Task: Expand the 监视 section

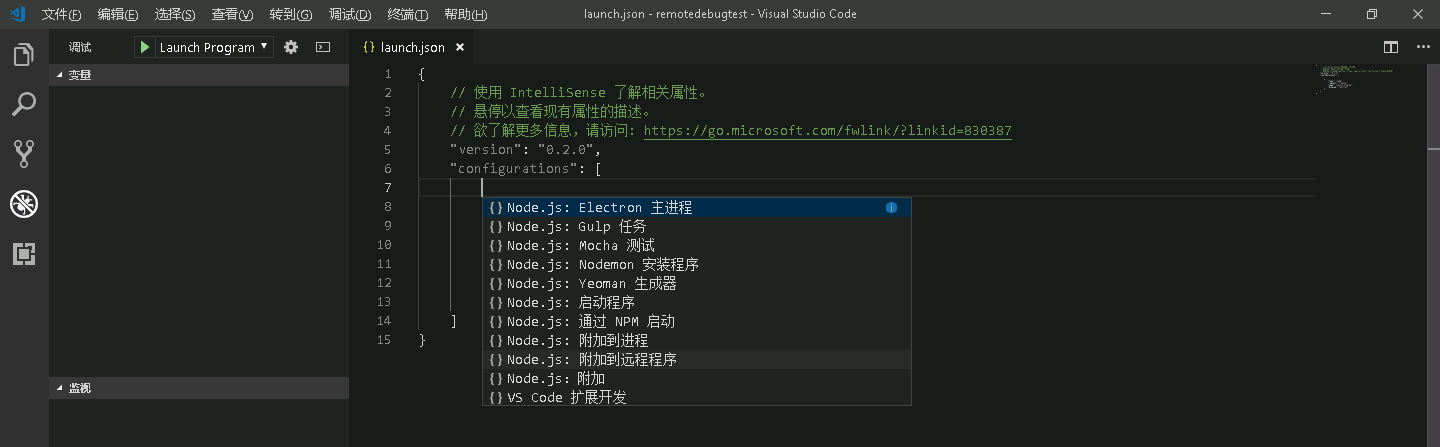Action: [199, 387]
